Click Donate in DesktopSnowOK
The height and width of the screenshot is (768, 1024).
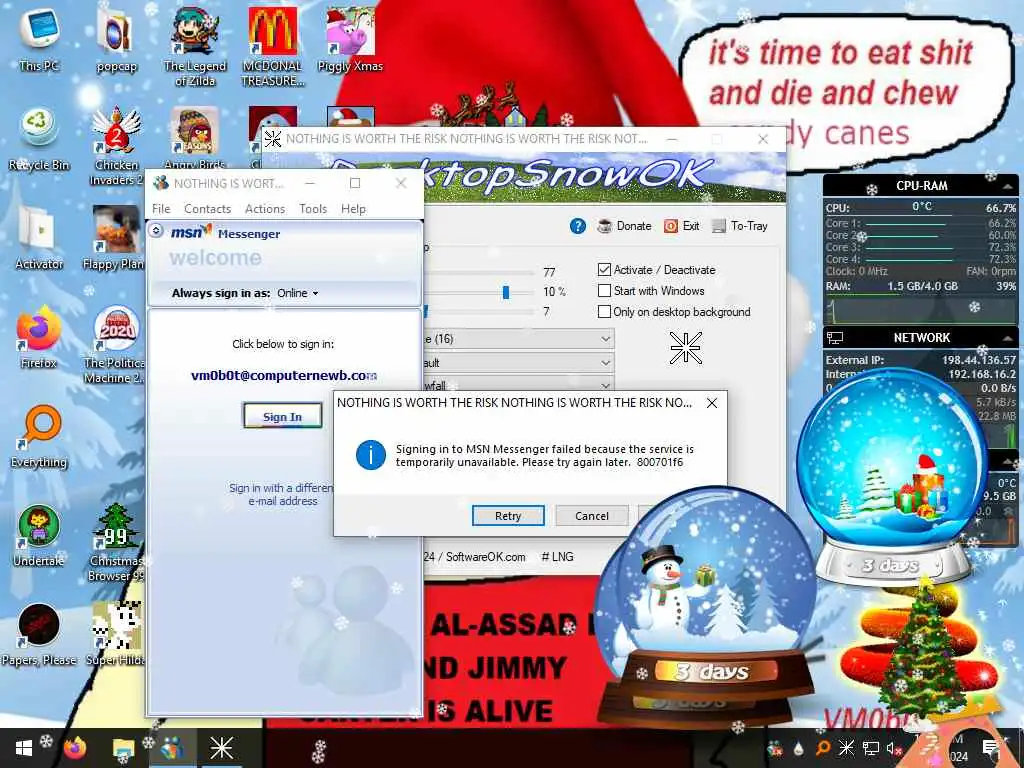pos(624,226)
